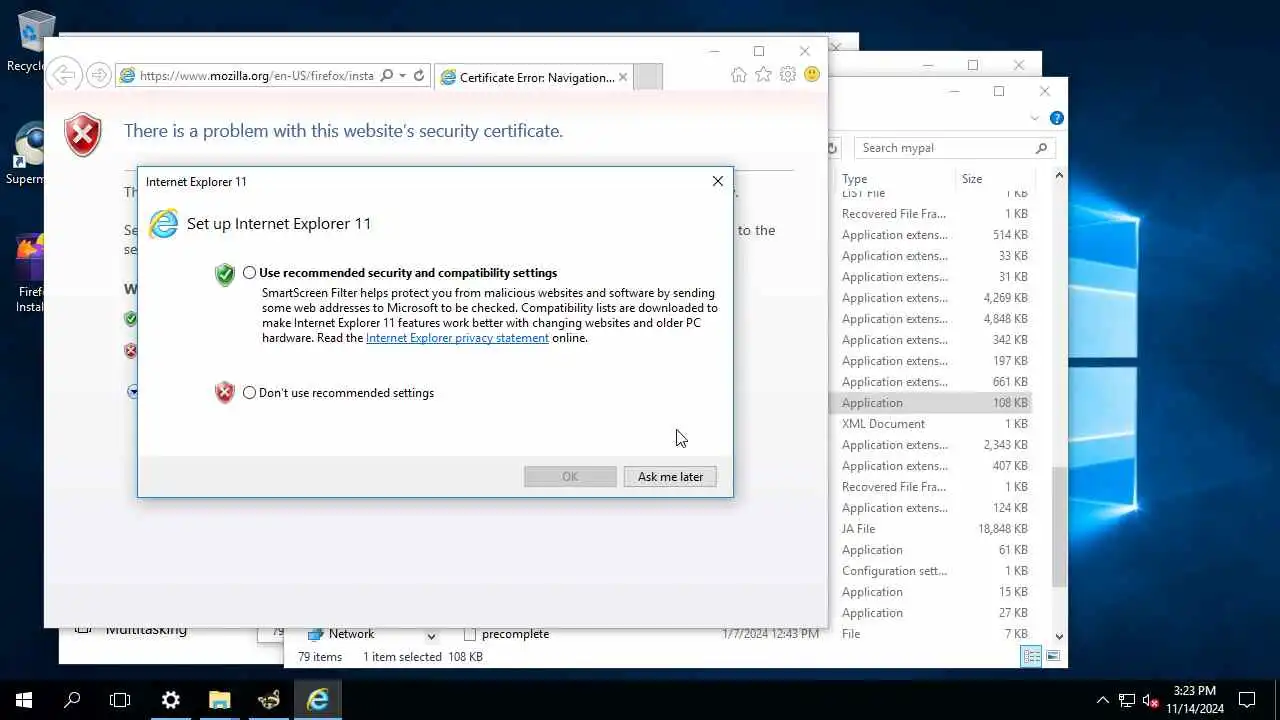Expand the File Explorer ribbon chevron
The width and height of the screenshot is (1280, 720).
[1034, 118]
